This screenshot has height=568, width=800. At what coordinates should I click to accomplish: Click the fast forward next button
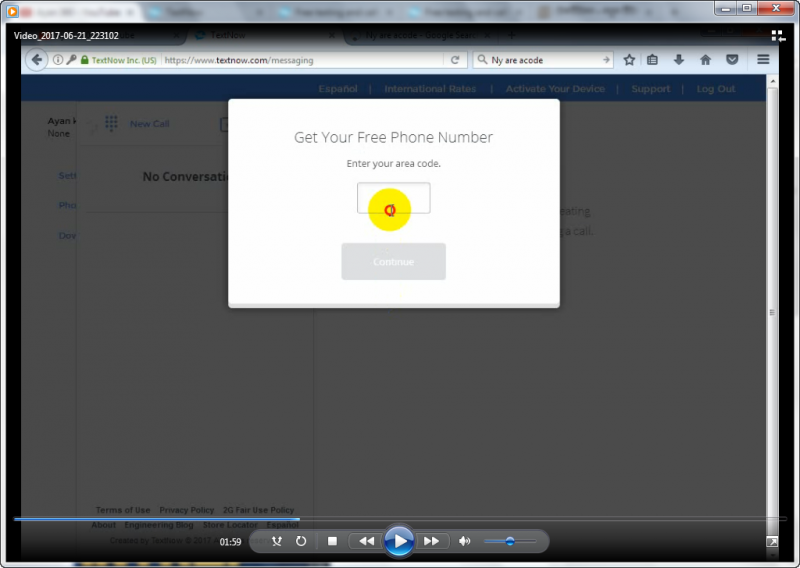[432, 541]
